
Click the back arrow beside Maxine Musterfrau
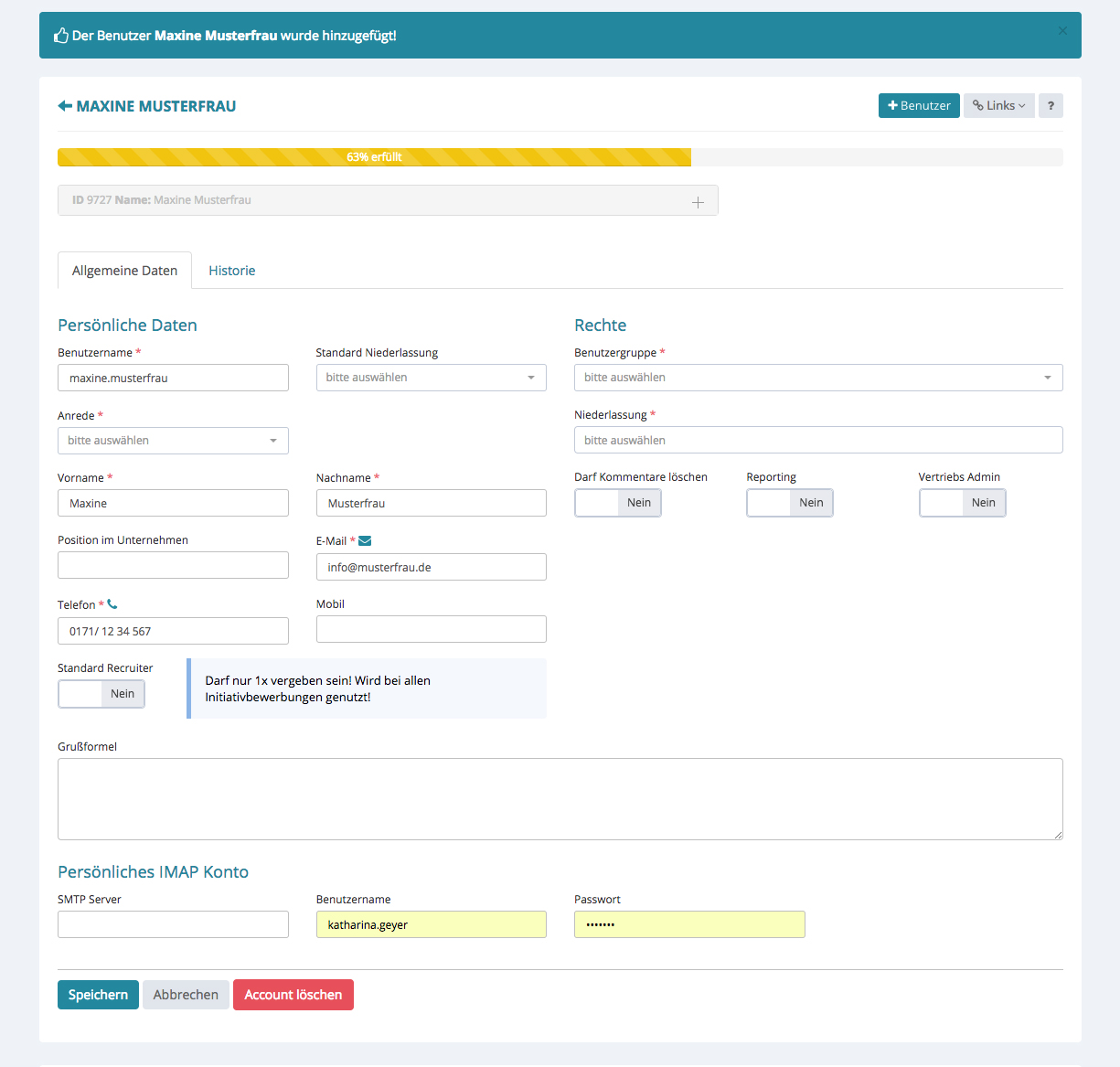click(65, 106)
